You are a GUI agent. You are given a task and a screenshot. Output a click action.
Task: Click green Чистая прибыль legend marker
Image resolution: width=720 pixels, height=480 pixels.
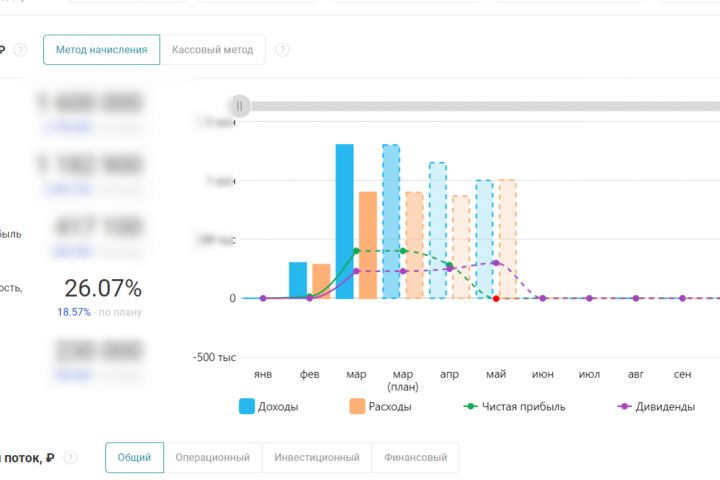[471, 407]
